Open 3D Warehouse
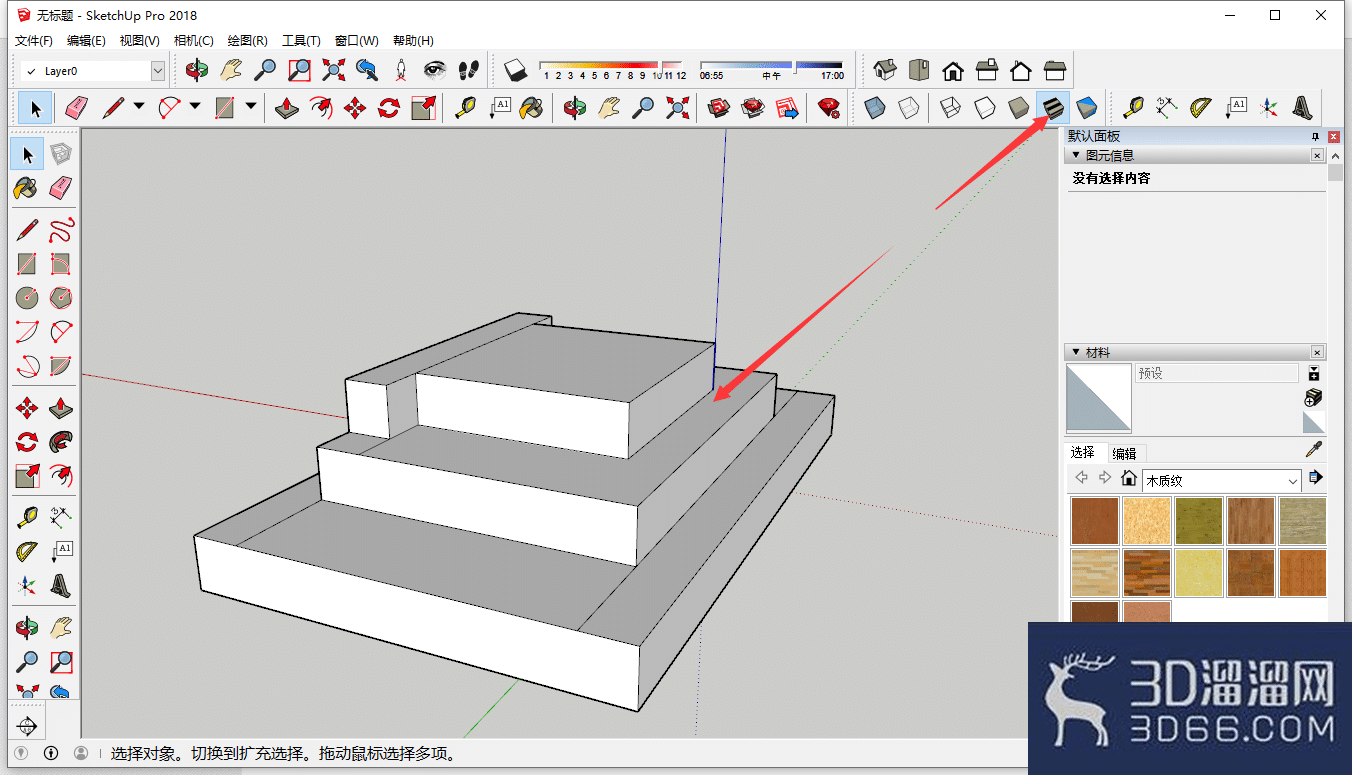The width and height of the screenshot is (1352, 775). point(719,107)
